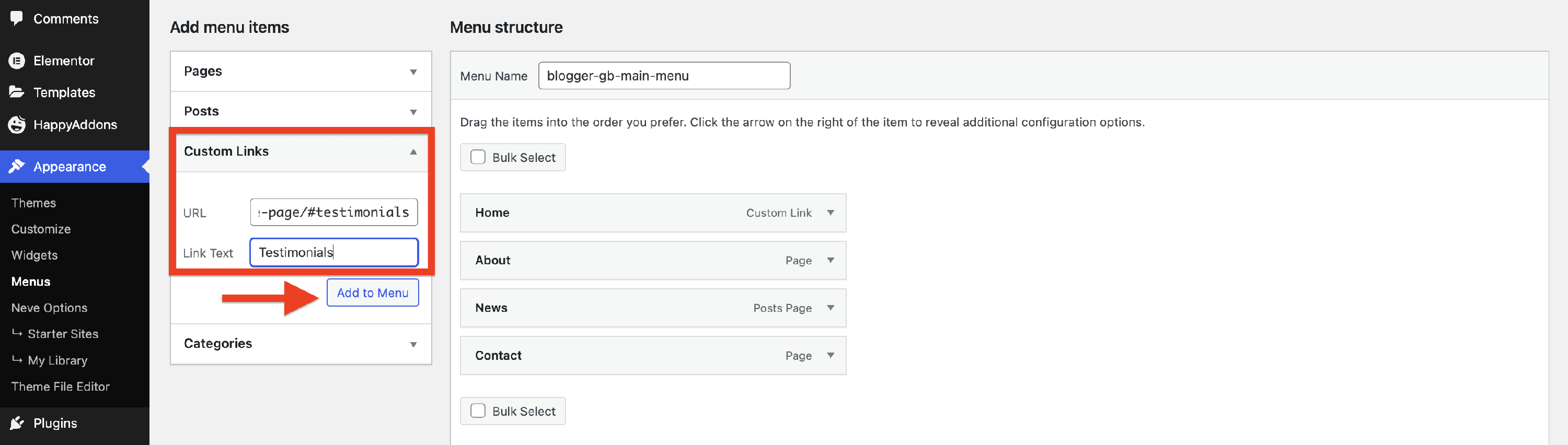Click the Appearance paintbrush icon
This screenshot has height=445, width=1568.
point(16,167)
